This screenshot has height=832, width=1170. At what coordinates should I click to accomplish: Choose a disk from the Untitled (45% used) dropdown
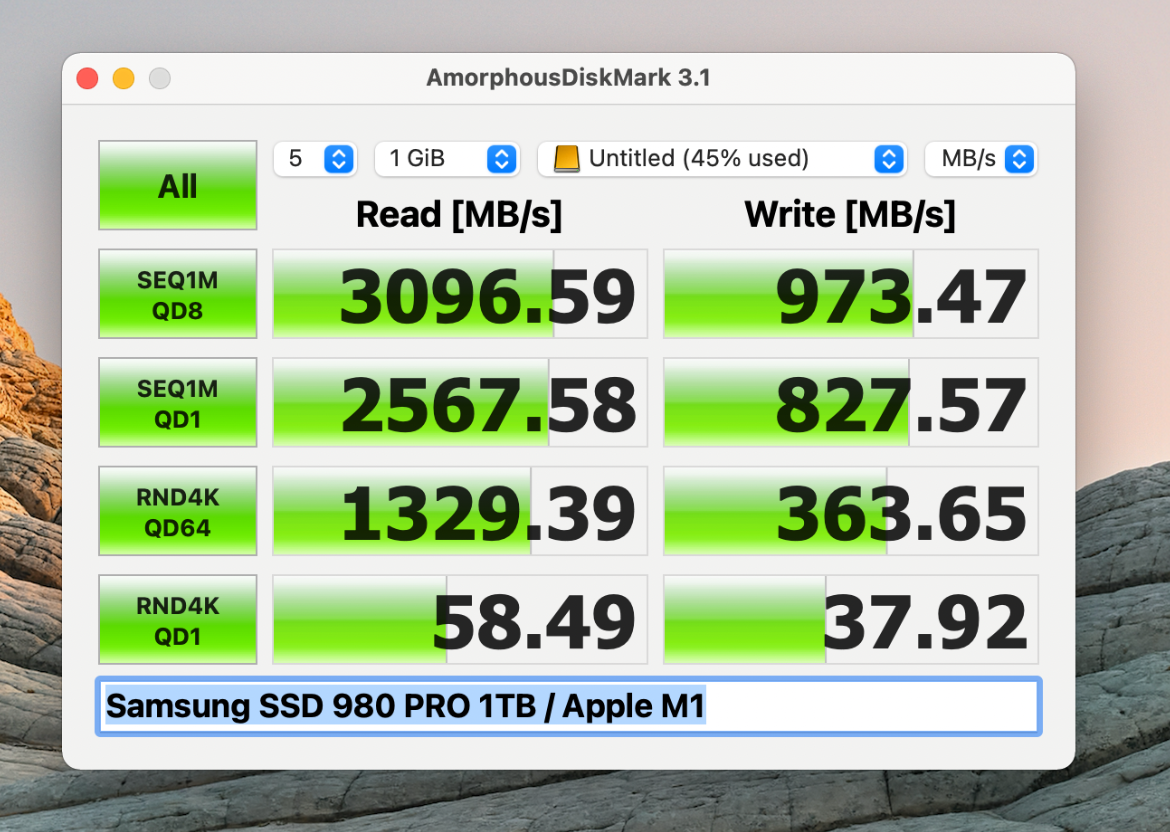(722, 159)
